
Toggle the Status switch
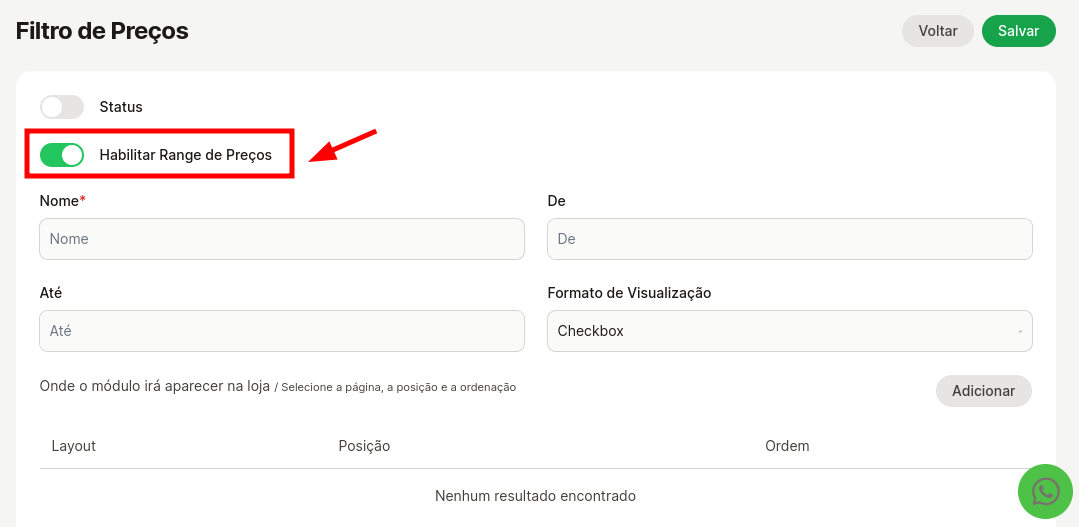click(x=62, y=107)
